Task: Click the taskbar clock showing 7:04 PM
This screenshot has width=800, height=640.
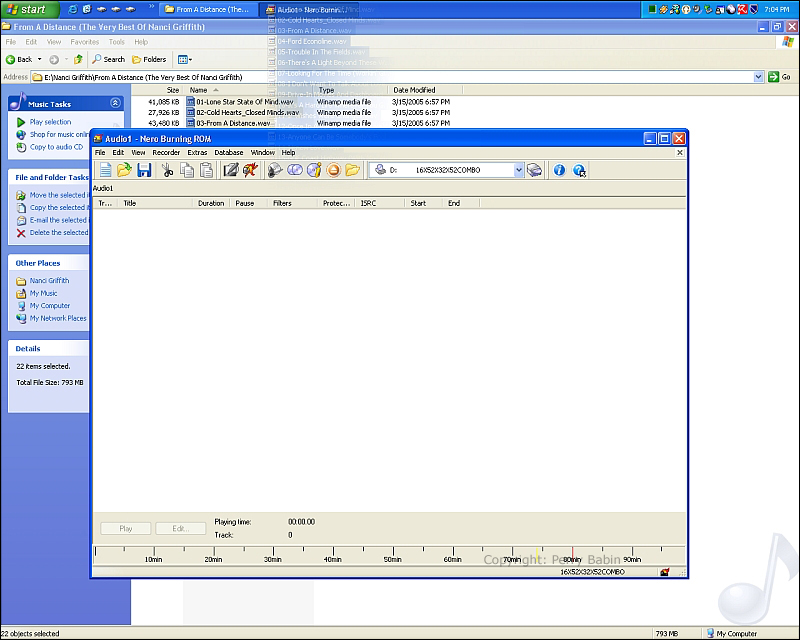Action: coord(777,9)
